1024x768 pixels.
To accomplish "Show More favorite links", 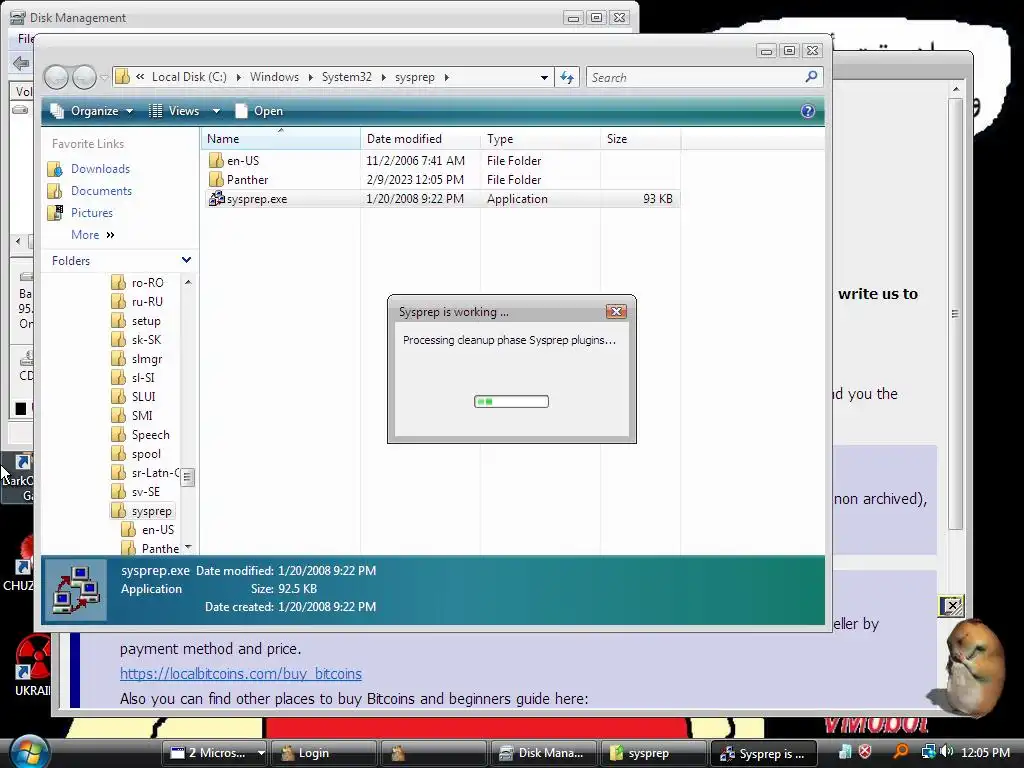I will (93, 235).
